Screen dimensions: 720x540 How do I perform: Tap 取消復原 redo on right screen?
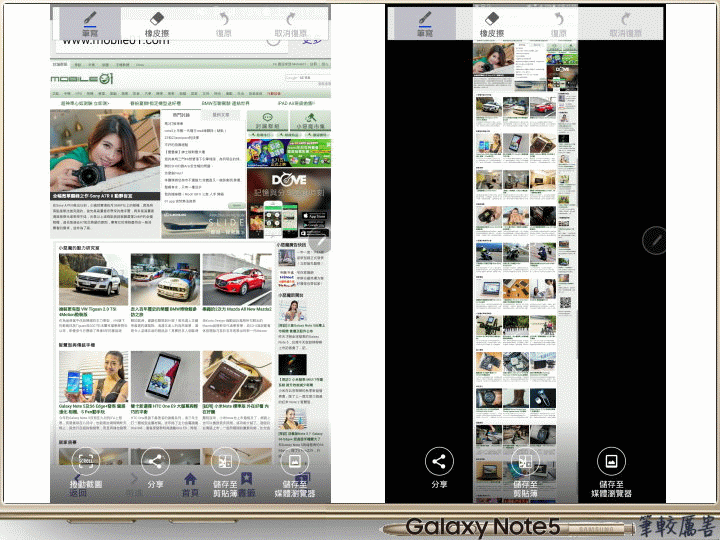tap(625, 23)
